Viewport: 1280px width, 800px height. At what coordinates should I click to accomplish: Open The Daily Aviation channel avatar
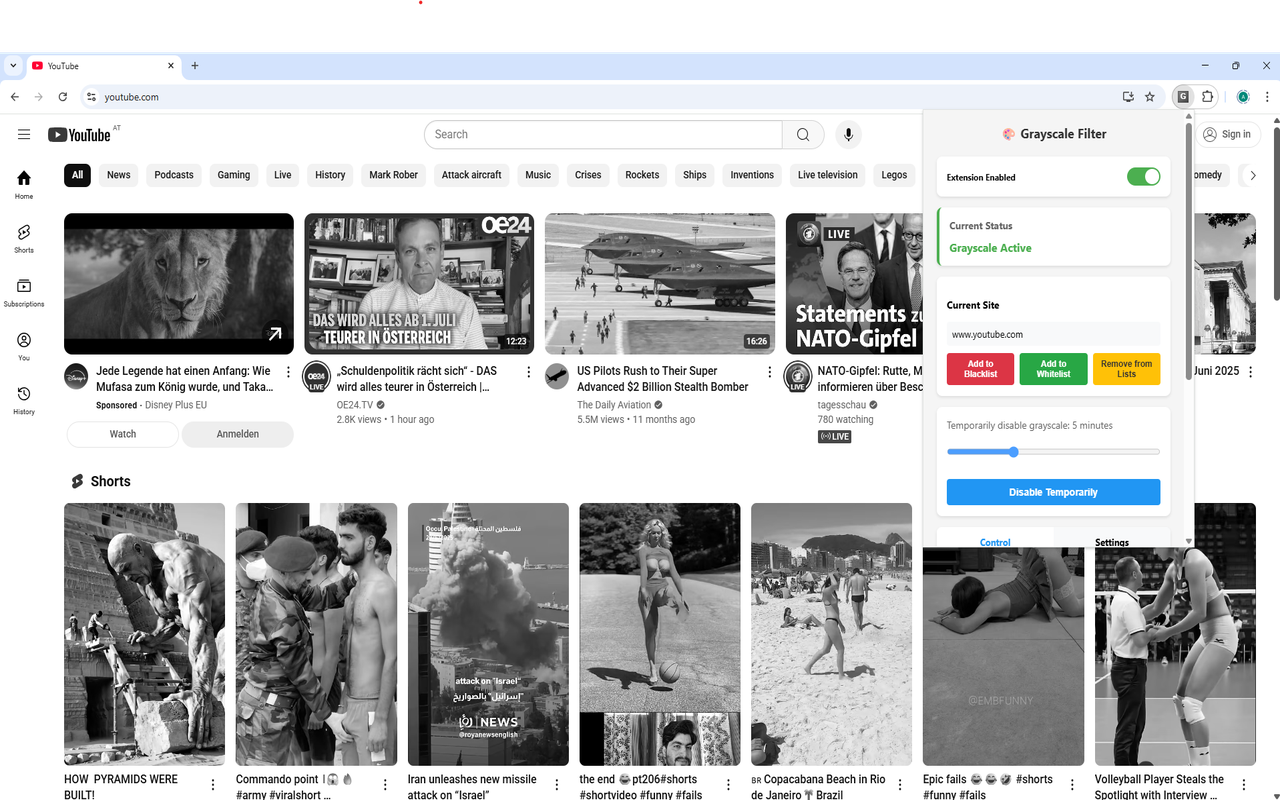(x=557, y=376)
